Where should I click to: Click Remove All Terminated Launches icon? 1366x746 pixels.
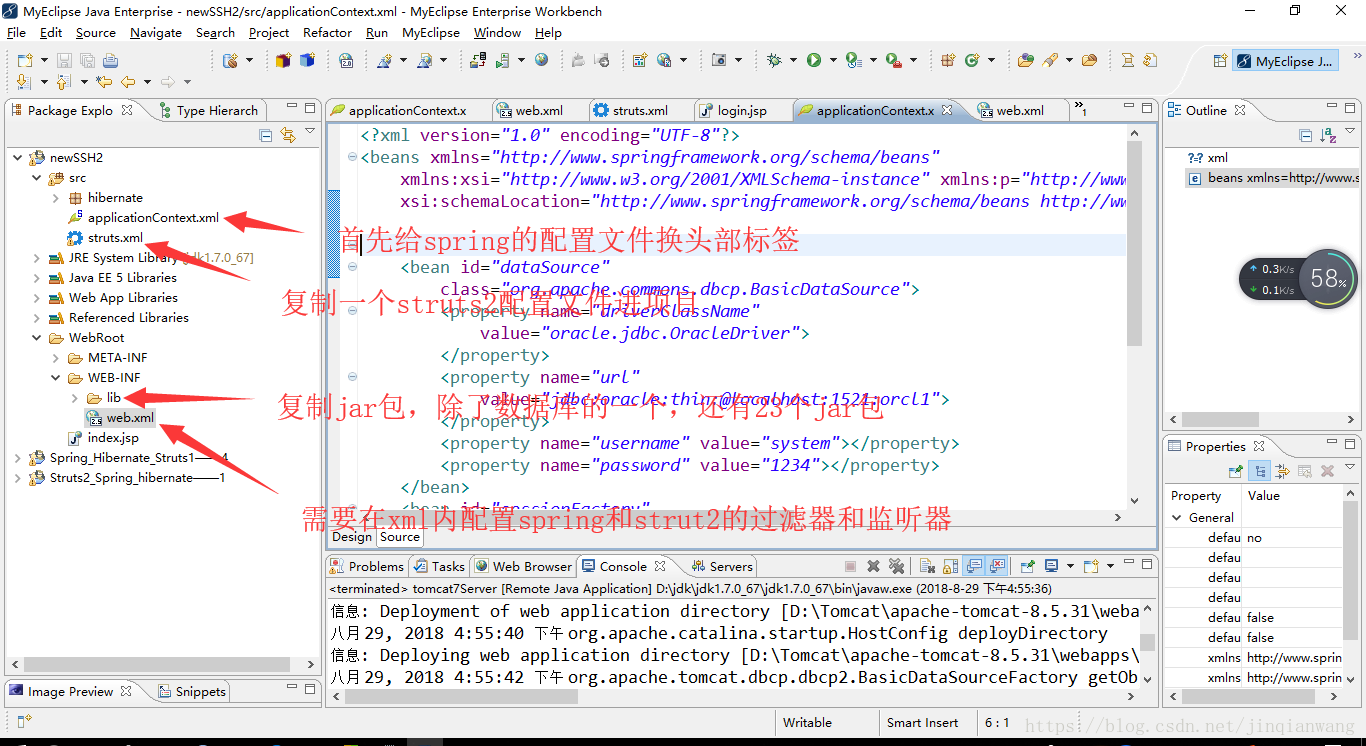point(896,566)
